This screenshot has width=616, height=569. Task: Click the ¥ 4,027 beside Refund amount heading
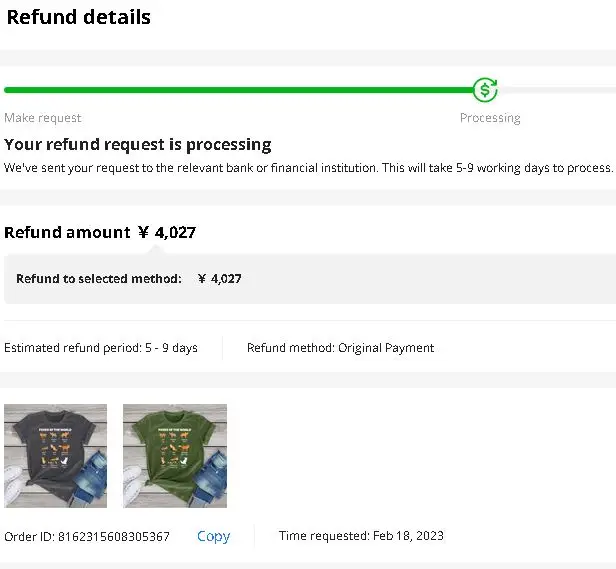point(167,233)
